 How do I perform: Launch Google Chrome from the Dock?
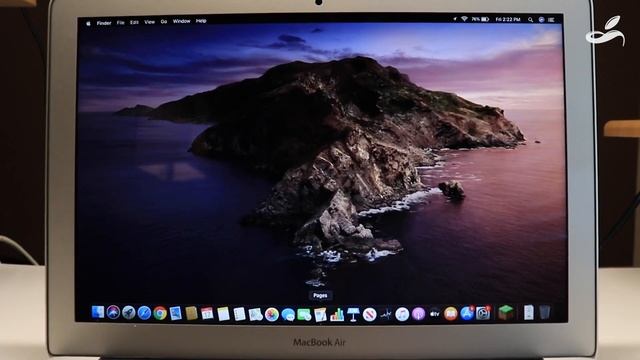pyautogui.click(x=160, y=313)
